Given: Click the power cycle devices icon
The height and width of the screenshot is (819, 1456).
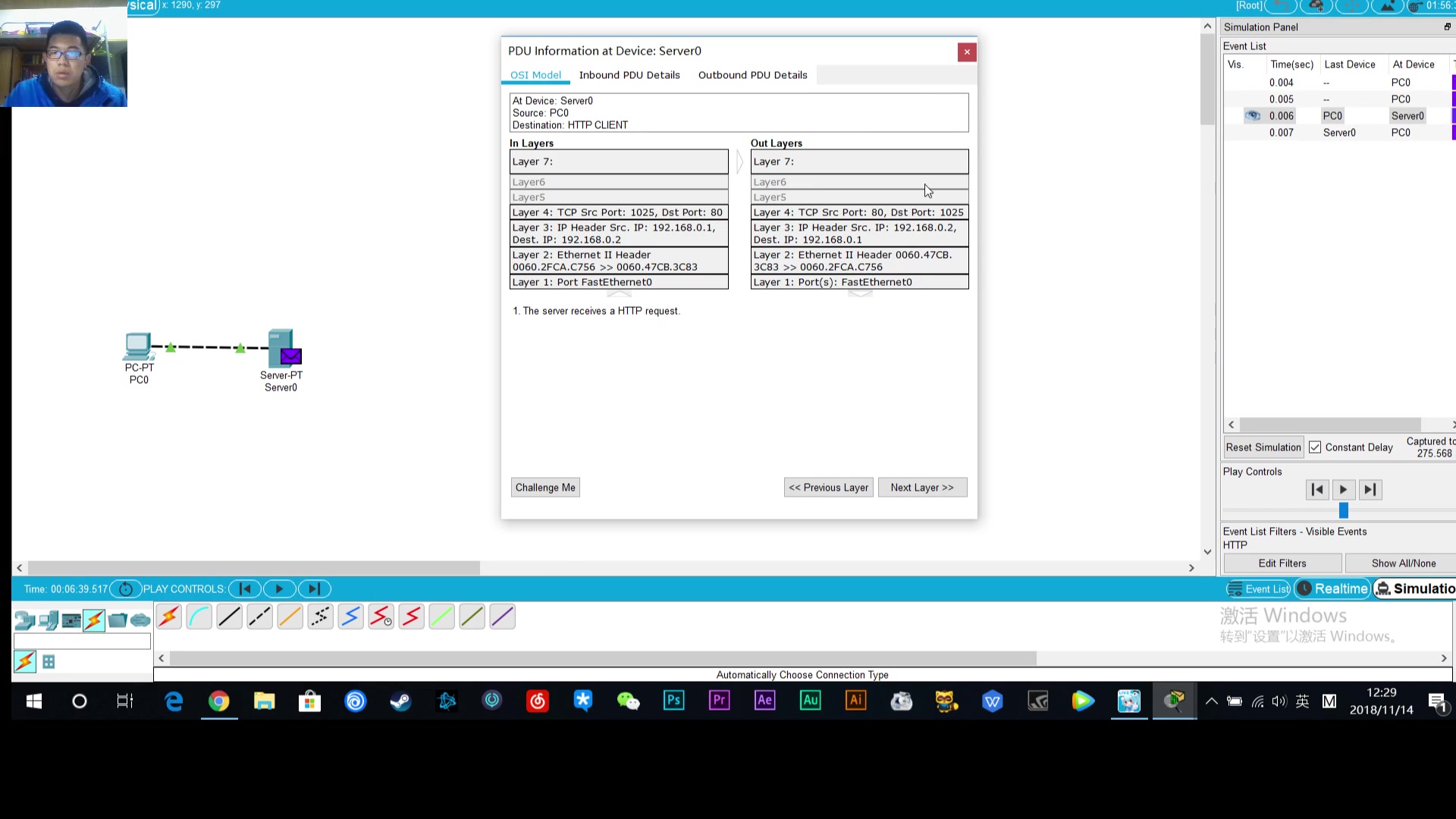Looking at the screenshot, I should pos(126,589).
